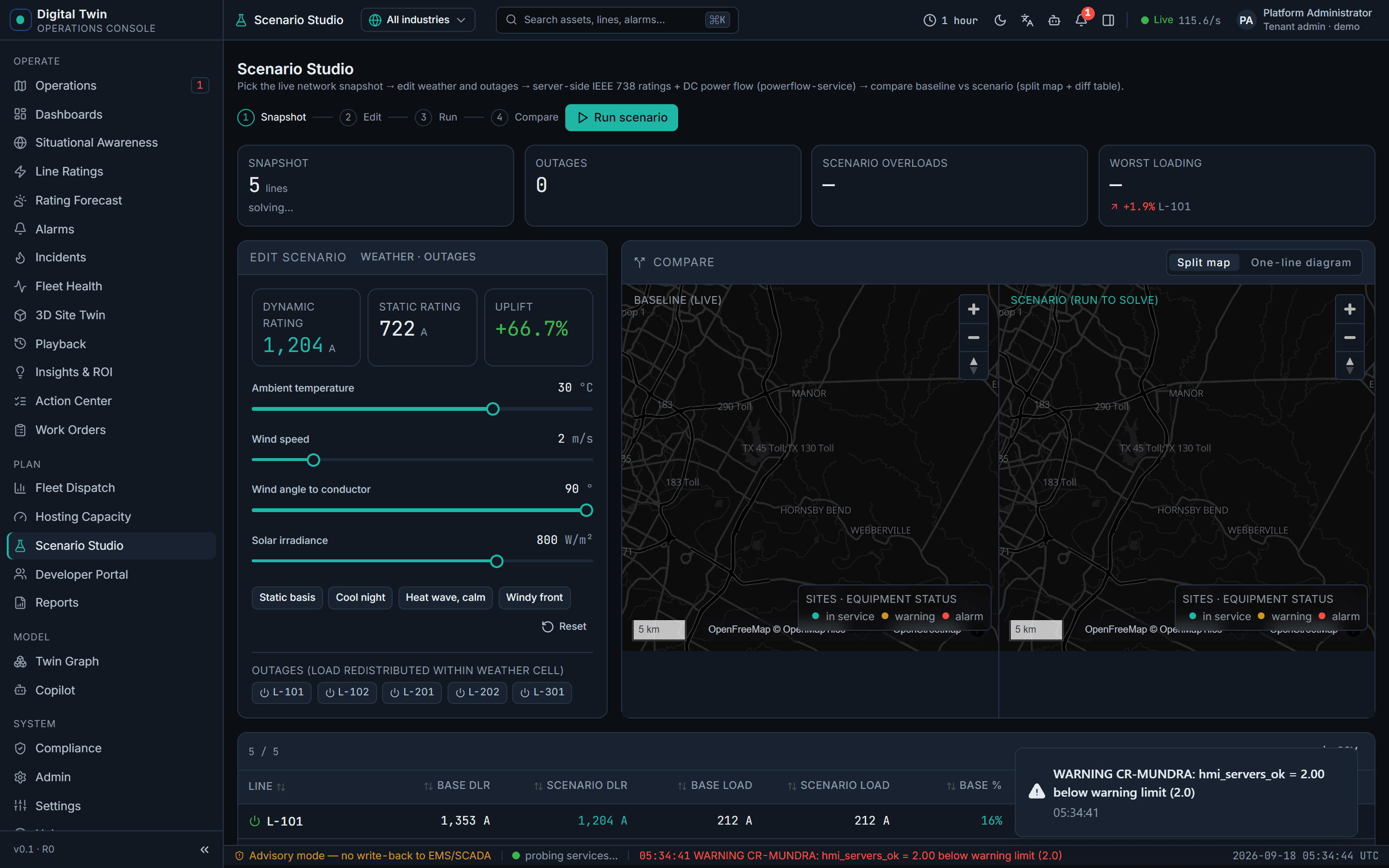The image size is (1389, 868).
Task: Sort table by BASE LOAD column
Action: [x=715, y=786]
